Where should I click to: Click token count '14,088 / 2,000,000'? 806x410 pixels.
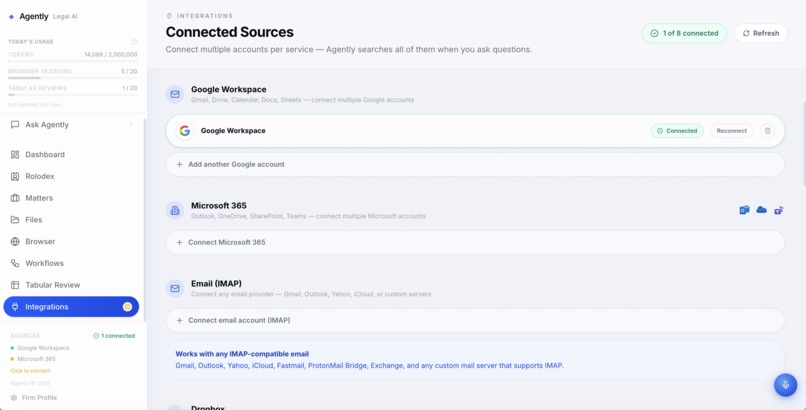111,54
